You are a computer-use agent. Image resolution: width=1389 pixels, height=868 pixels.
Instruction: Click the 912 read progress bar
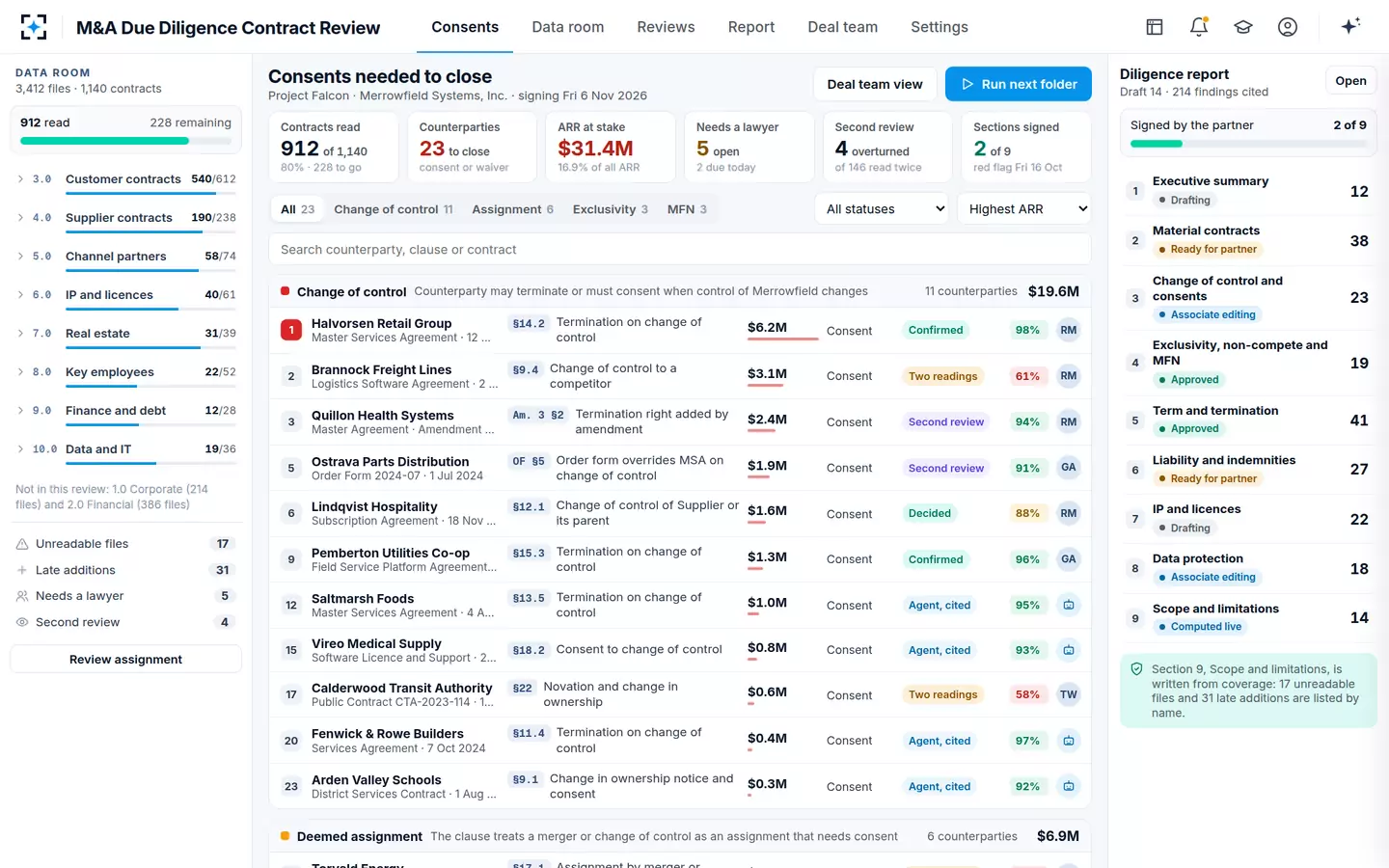pyautogui.click(x=125, y=141)
